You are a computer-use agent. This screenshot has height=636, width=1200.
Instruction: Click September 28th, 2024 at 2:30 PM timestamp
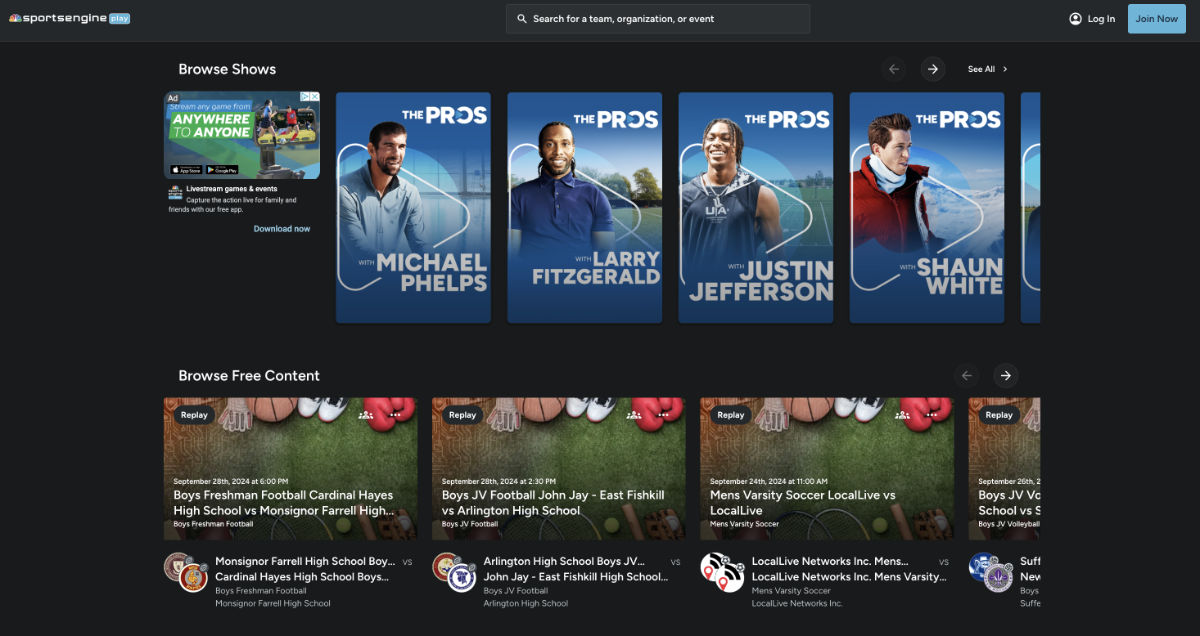499,482
